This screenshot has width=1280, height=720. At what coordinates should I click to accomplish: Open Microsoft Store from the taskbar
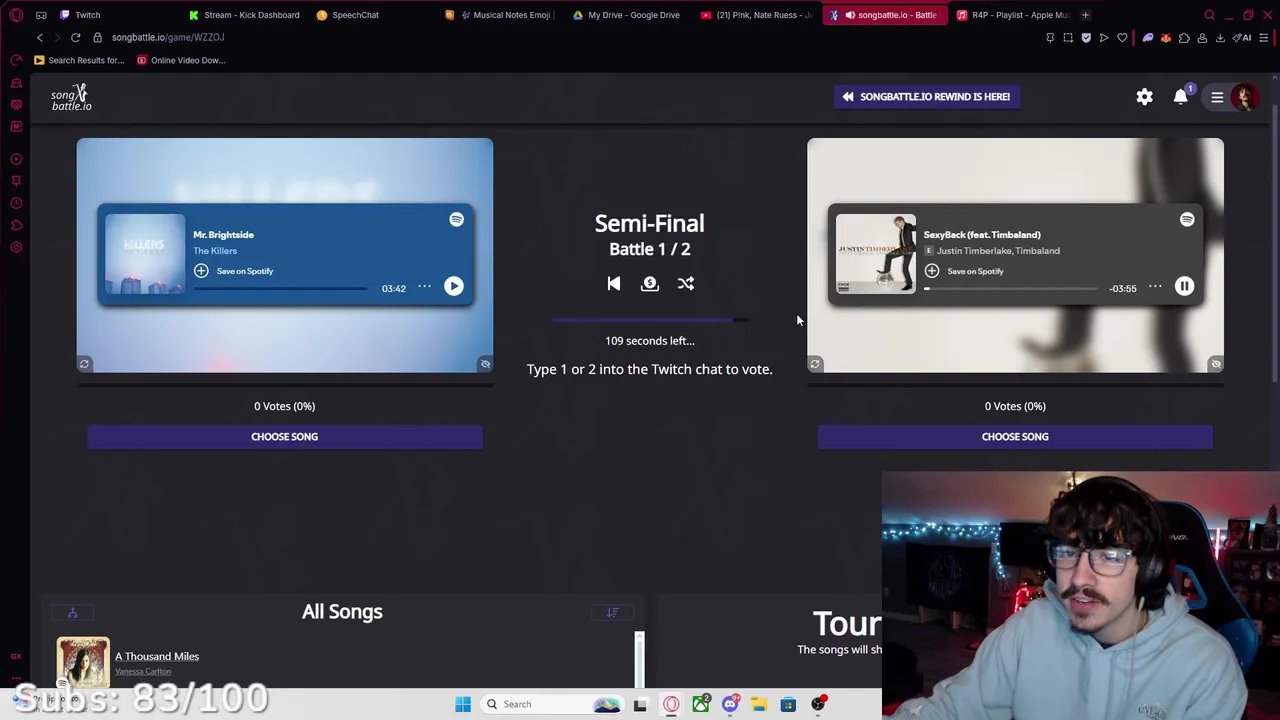coord(788,705)
